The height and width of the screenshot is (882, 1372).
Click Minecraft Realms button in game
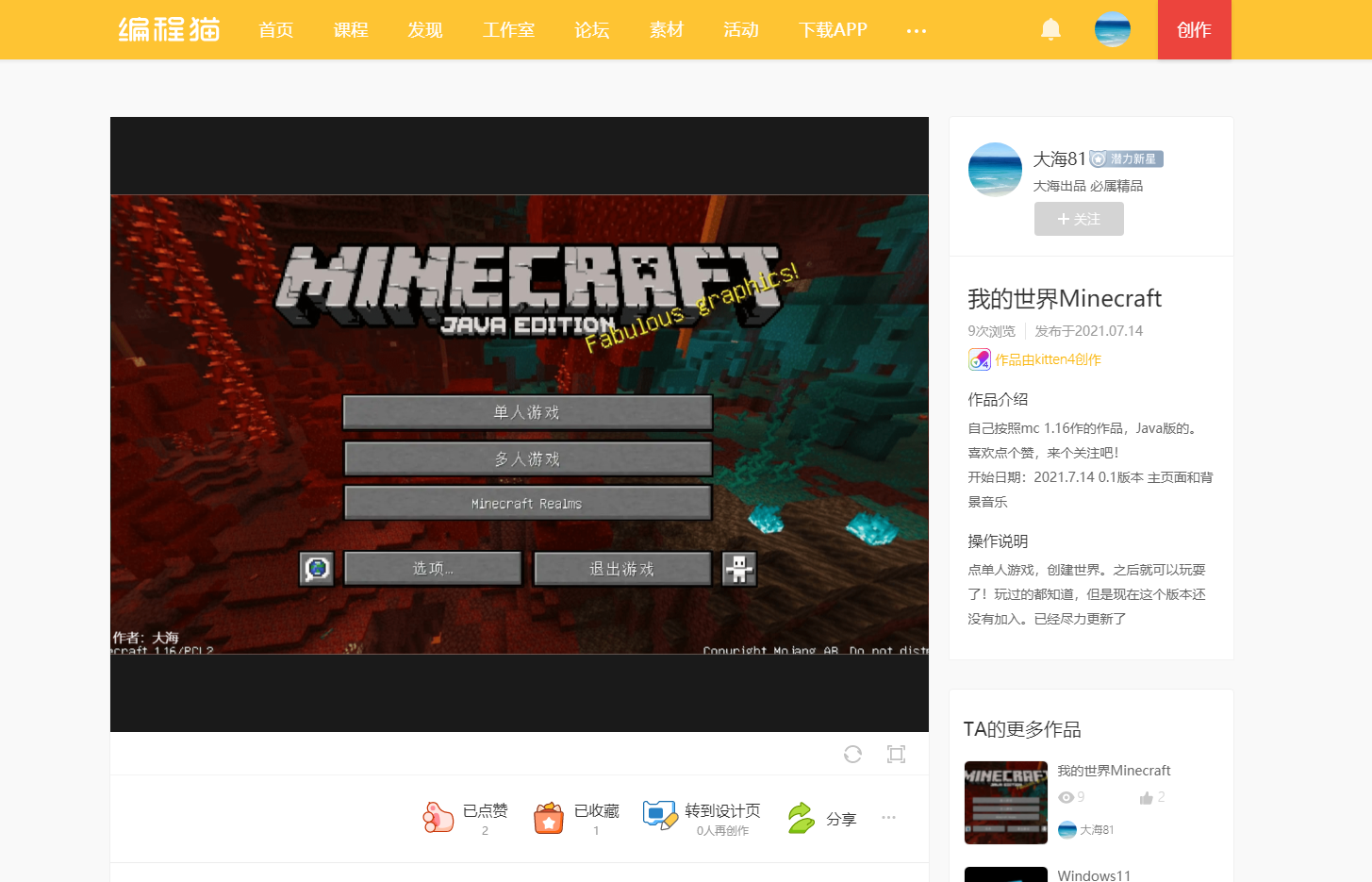[527, 504]
